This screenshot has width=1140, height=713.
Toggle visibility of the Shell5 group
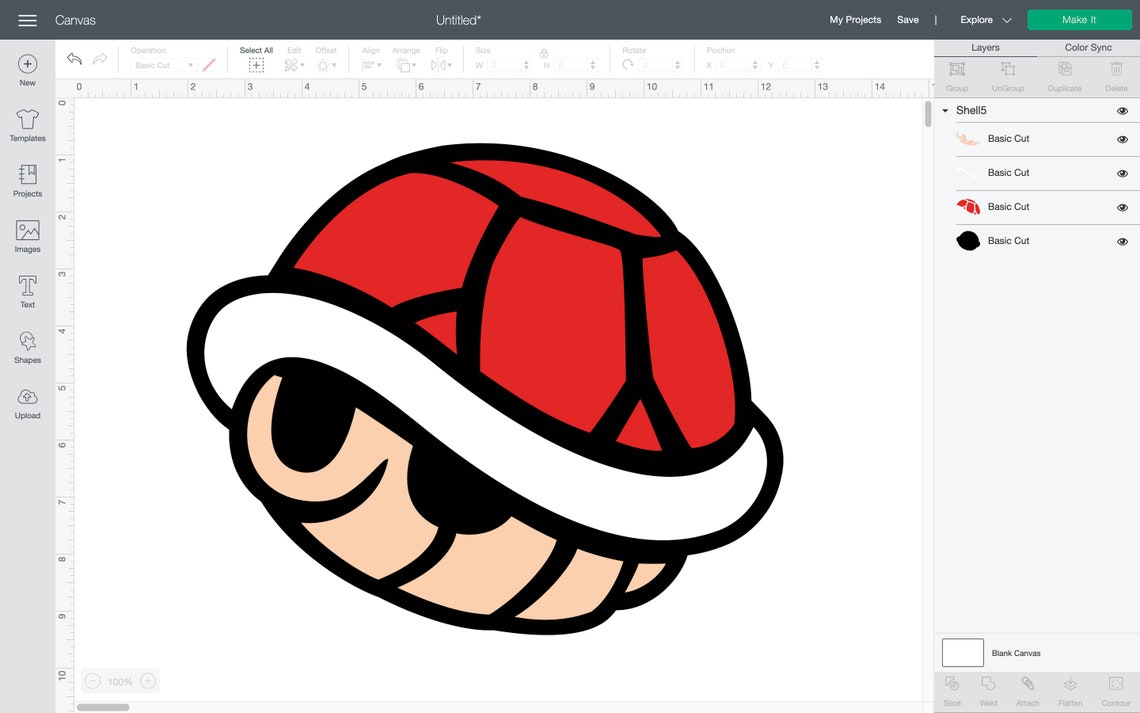[1122, 110]
